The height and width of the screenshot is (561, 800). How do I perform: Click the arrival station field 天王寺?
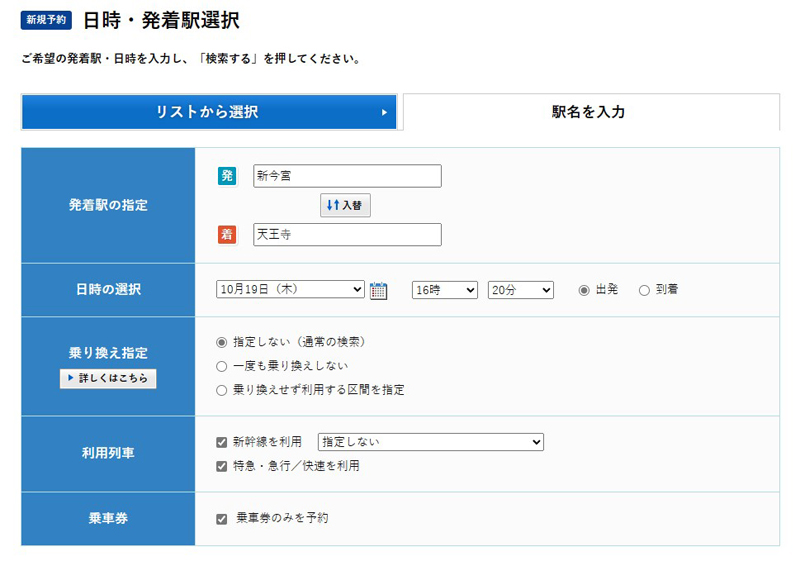point(347,235)
